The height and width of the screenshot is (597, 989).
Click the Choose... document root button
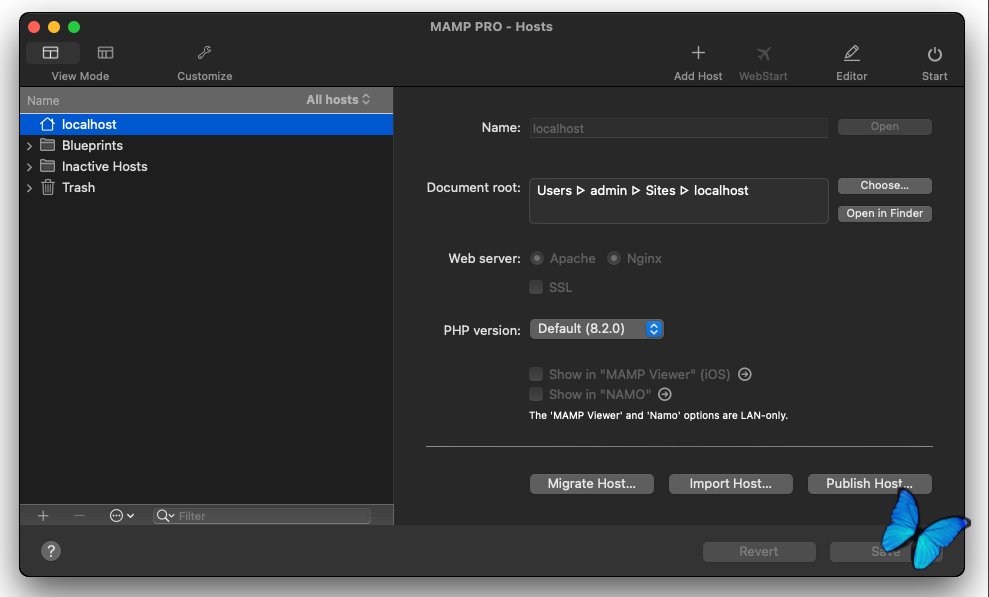tap(884, 185)
